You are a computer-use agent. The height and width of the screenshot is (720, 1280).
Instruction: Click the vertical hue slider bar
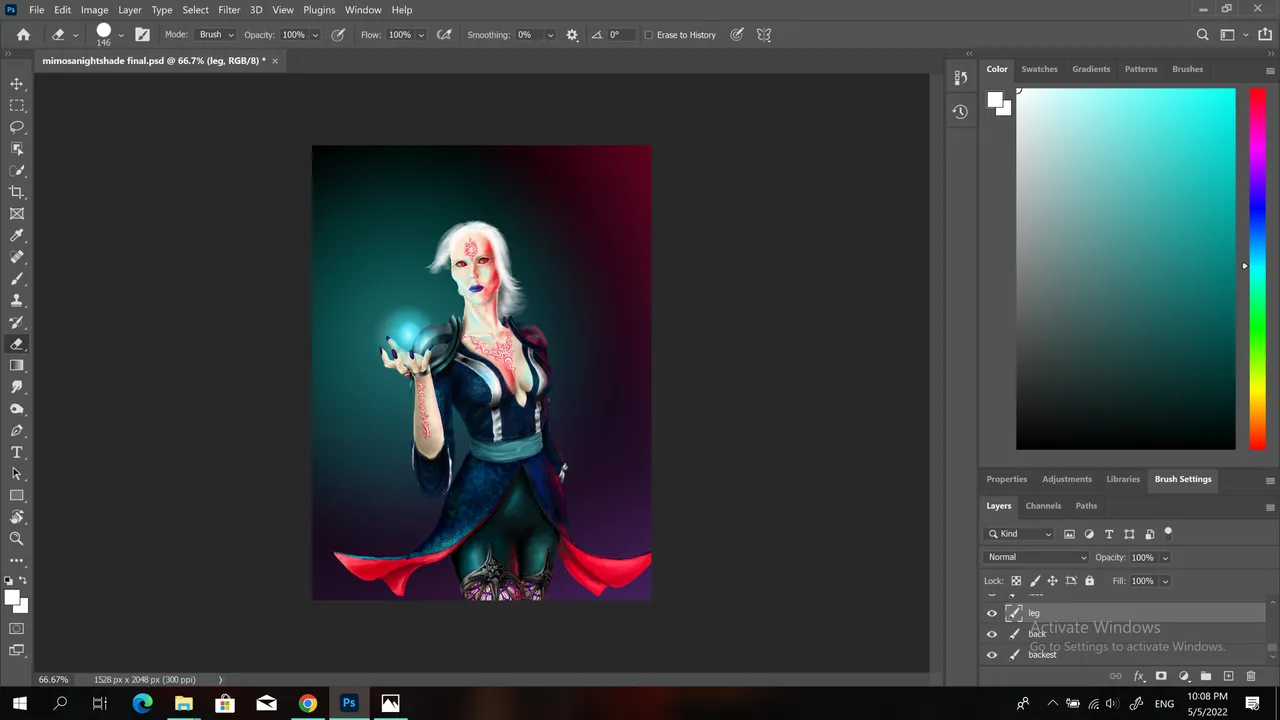[1258, 269]
